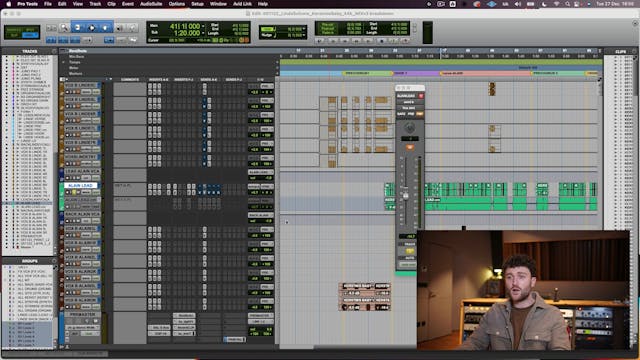This screenshot has width=640, height=360.
Task: Open the GROUPS list pop-up menu
Action: (x=54, y=261)
